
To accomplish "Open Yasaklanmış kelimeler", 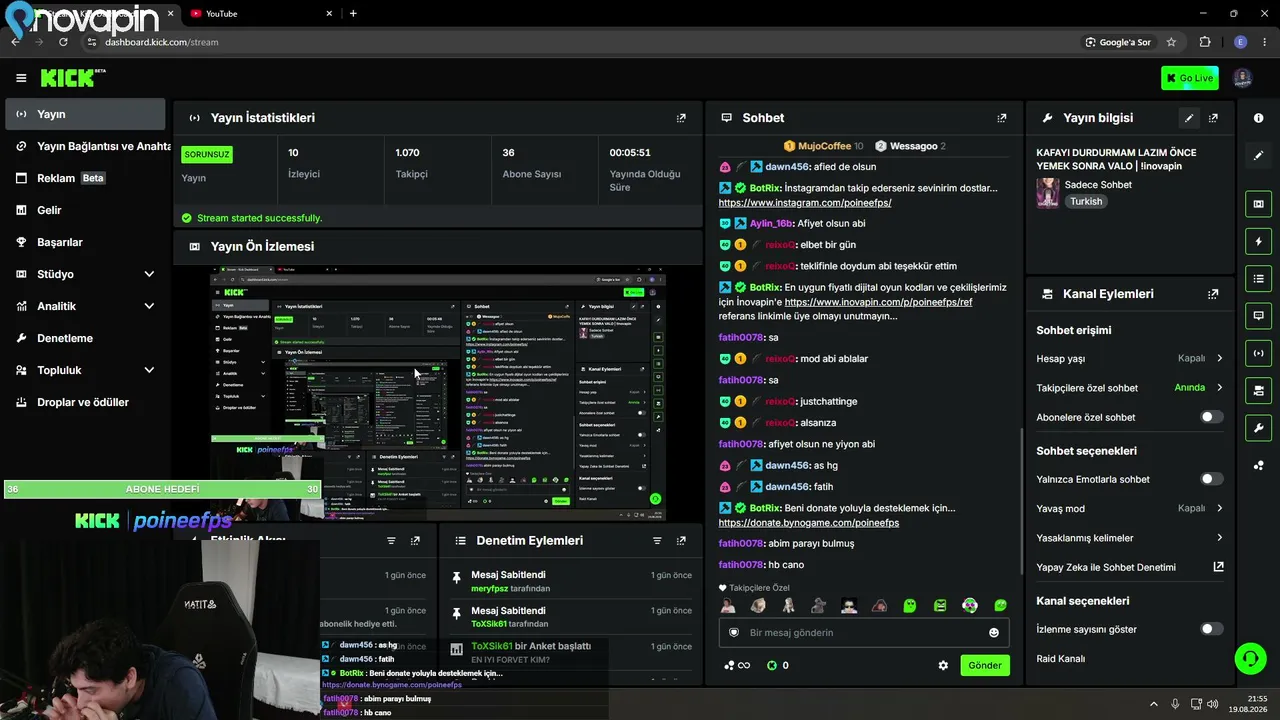I will pos(1130,537).
